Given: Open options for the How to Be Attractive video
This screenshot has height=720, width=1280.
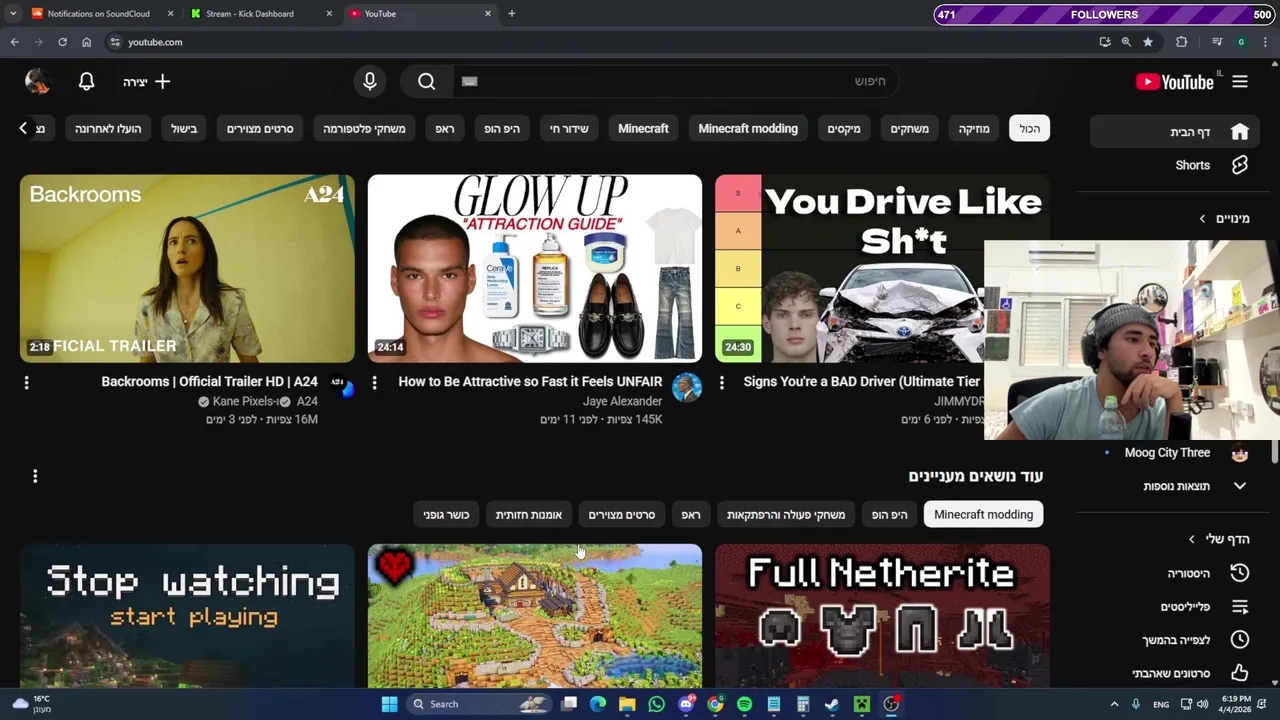Looking at the screenshot, I should [374, 382].
